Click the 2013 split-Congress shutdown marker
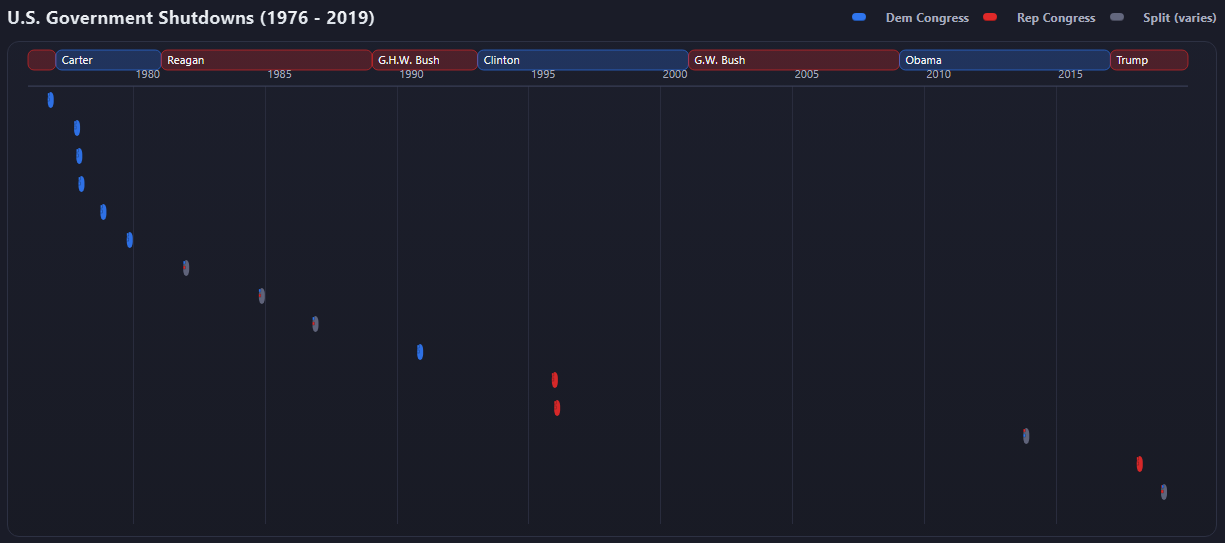 pyautogui.click(x=1026, y=436)
